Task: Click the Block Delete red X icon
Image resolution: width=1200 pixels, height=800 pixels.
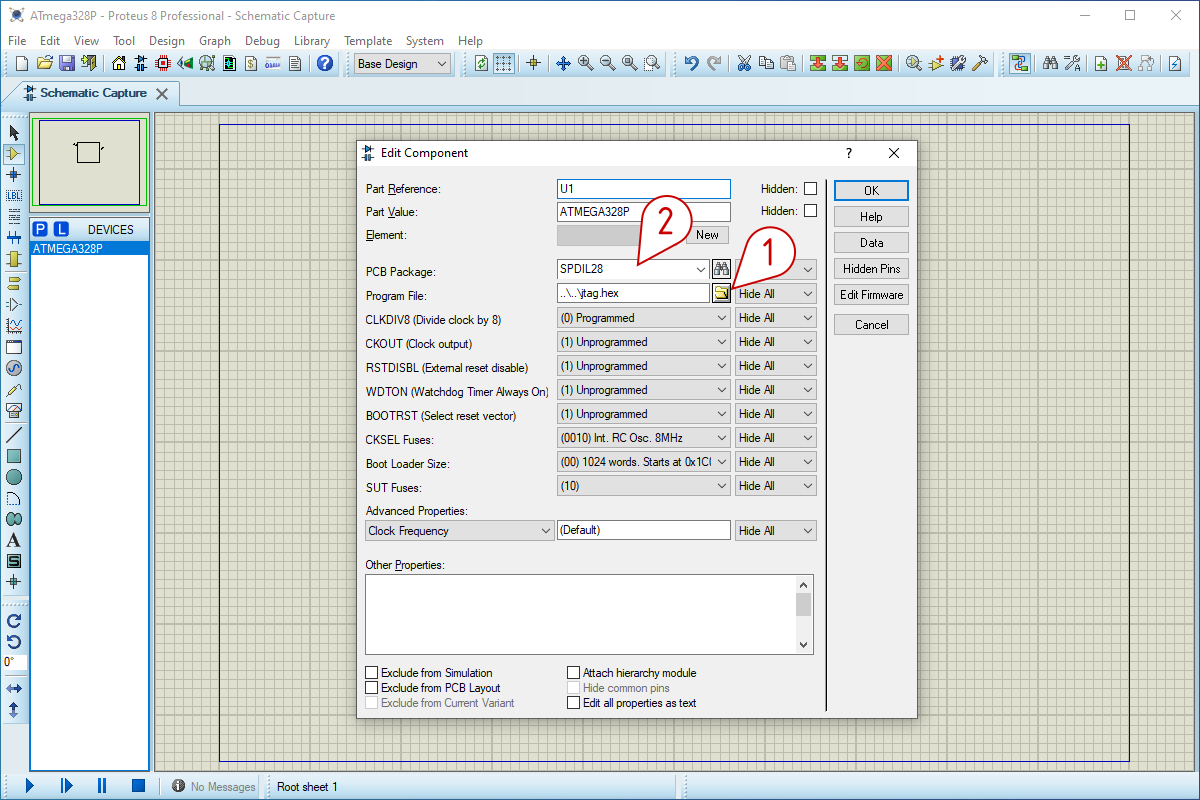Action: (x=884, y=63)
